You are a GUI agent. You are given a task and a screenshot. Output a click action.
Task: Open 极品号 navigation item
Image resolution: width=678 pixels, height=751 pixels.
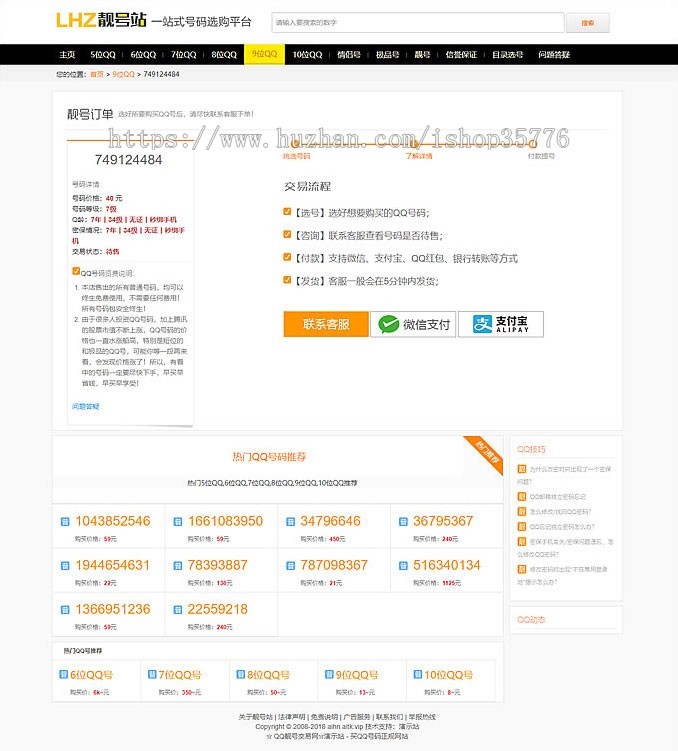click(x=387, y=55)
